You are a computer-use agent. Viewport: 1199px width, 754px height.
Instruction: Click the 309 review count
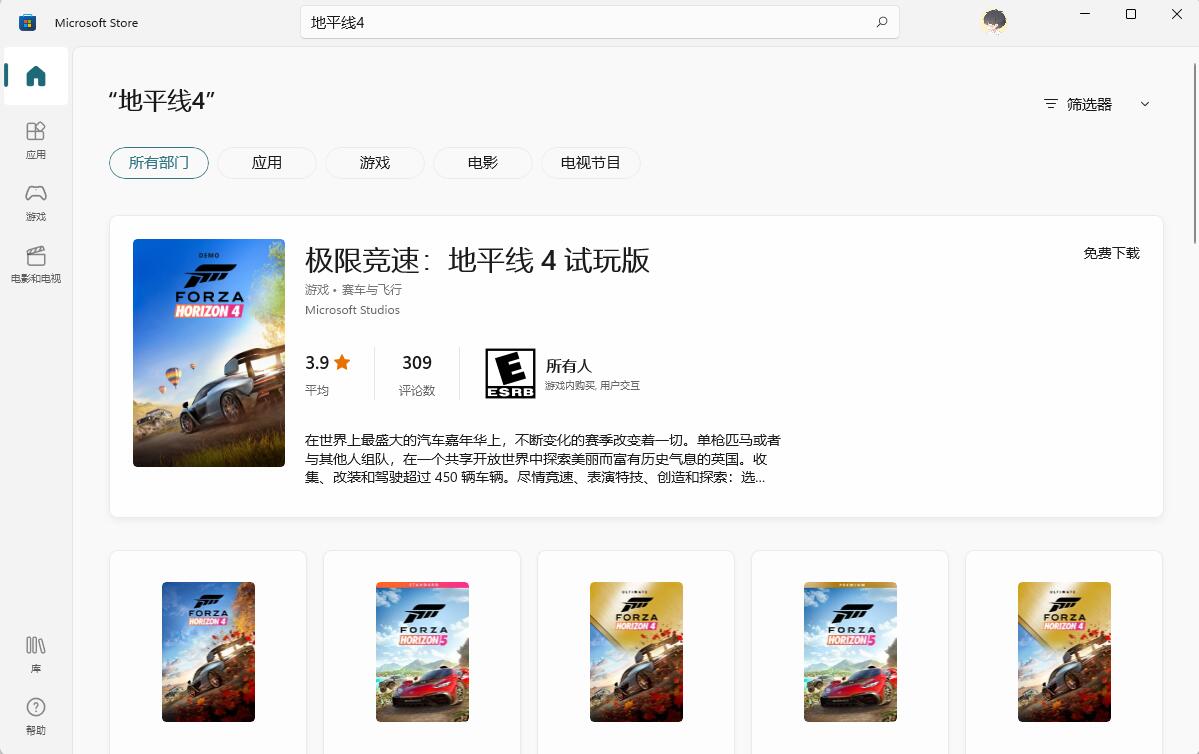click(x=417, y=362)
